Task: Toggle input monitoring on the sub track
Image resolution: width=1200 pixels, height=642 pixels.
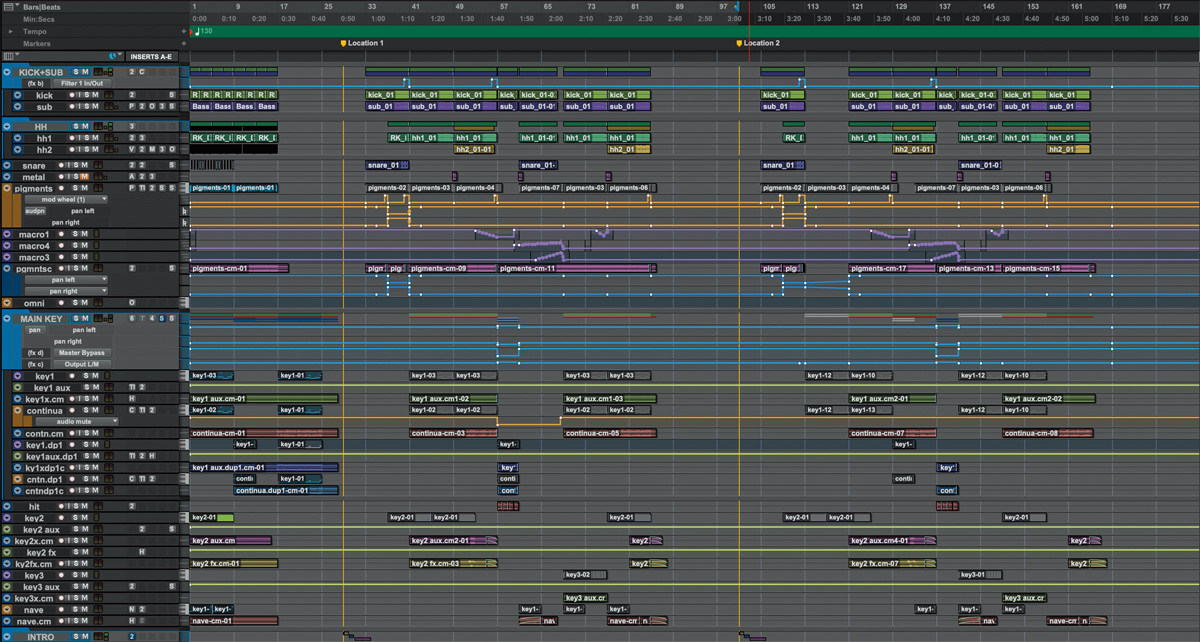Action: tap(78, 107)
